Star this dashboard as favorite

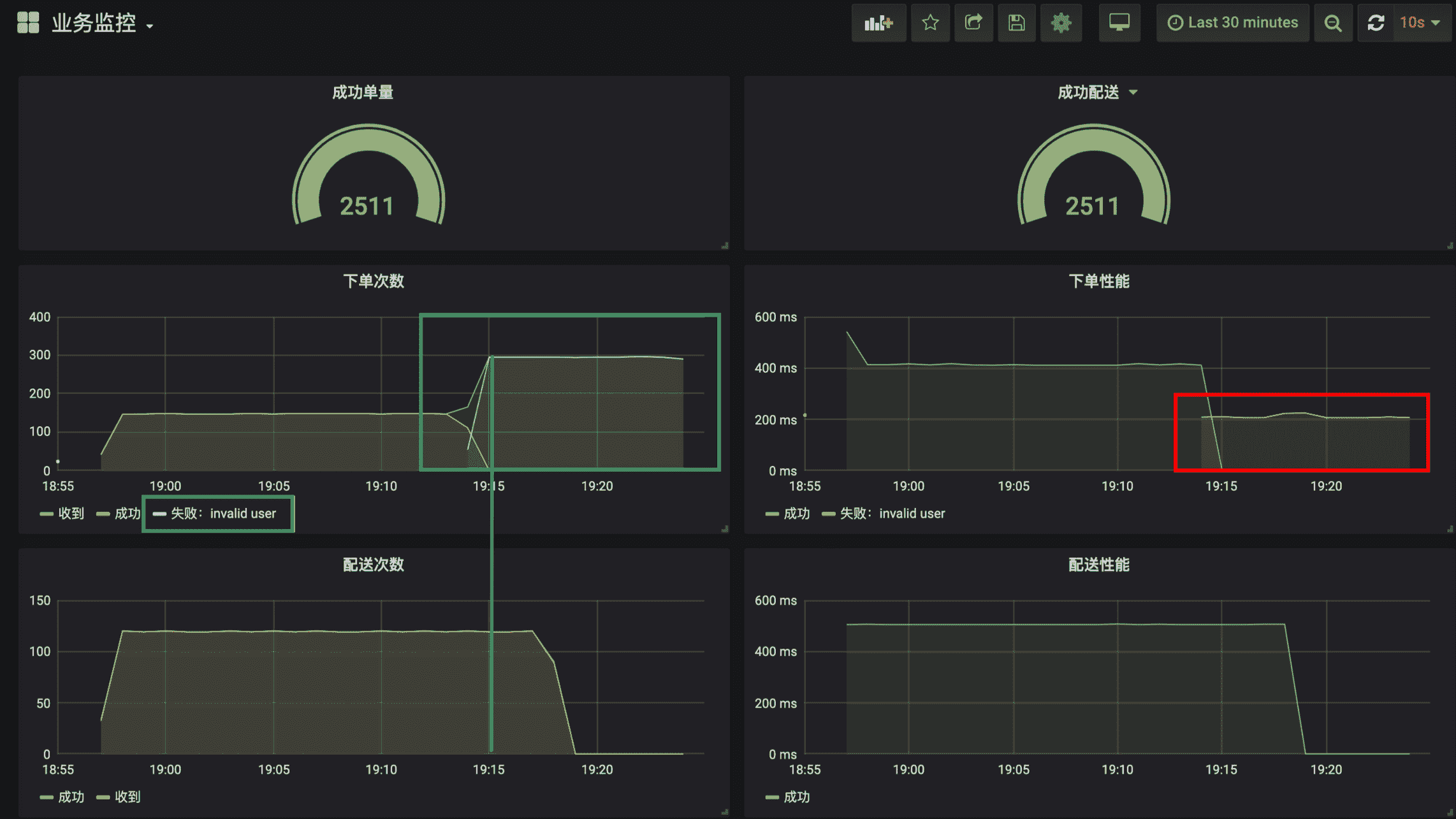point(930,23)
